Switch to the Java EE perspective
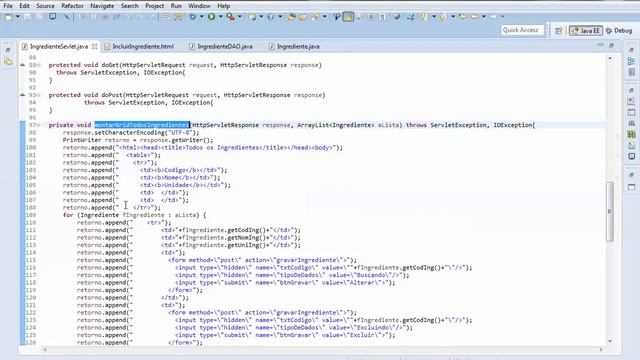 click(586, 31)
